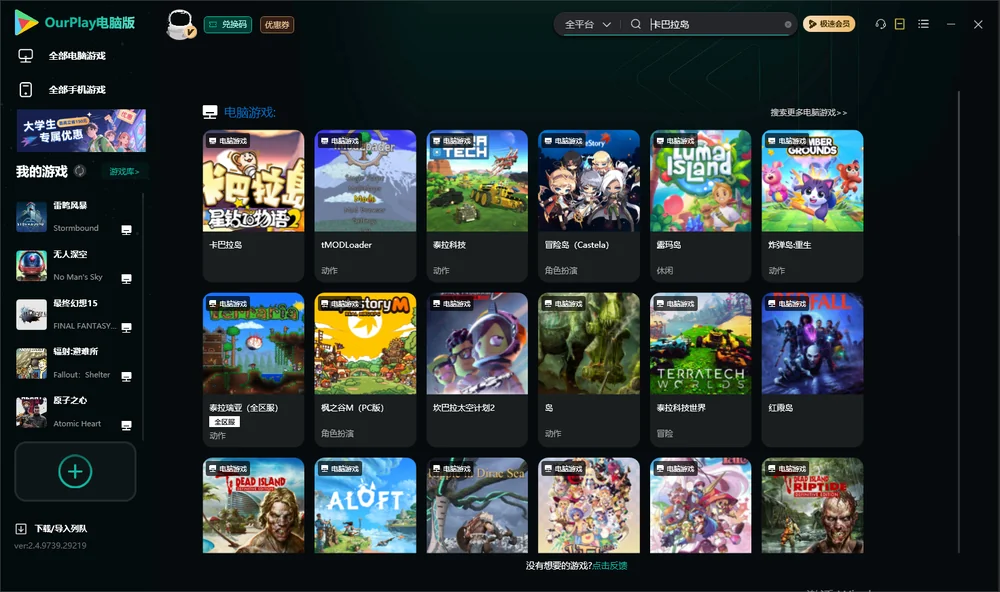Focus the search input field
Image resolution: width=1000 pixels, height=592 pixels.
point(715,24)
